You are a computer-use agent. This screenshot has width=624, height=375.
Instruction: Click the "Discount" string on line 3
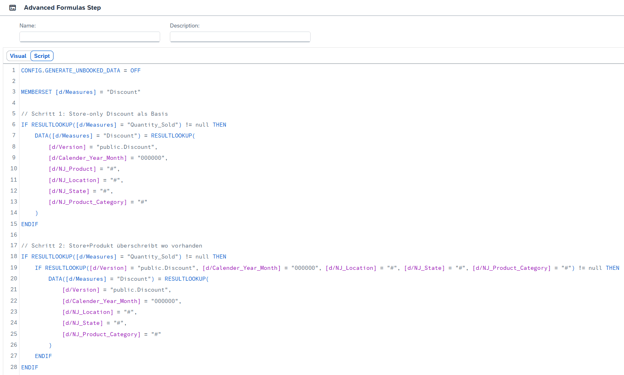pos(123,92)
